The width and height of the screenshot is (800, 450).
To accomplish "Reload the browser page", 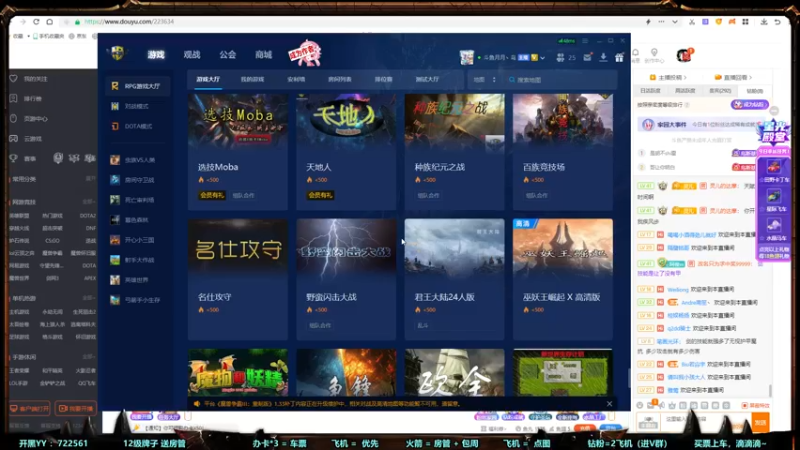I will (x=36, y=21).
